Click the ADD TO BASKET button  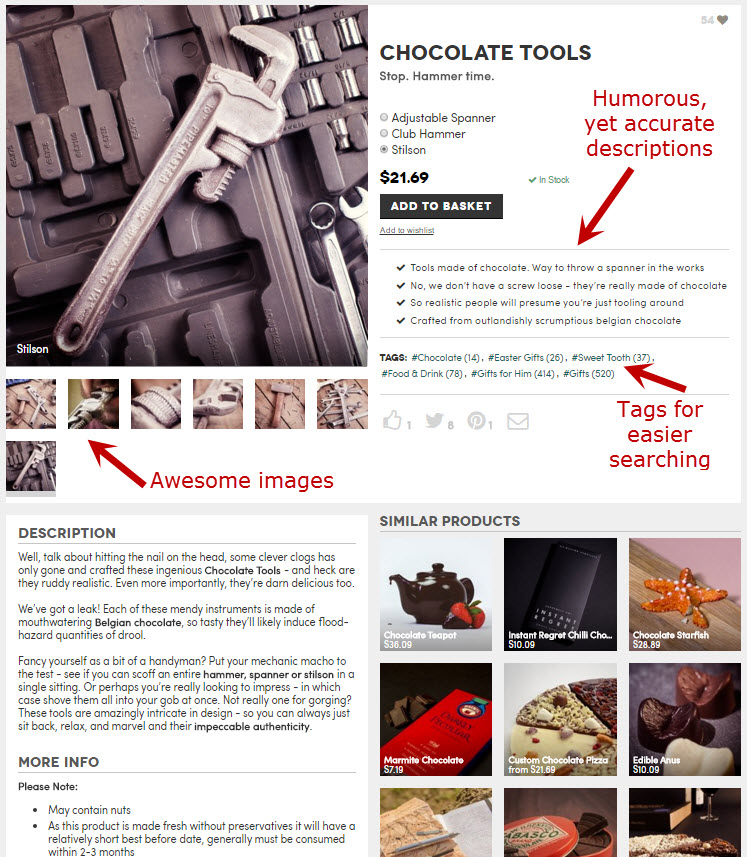[441, 206]
